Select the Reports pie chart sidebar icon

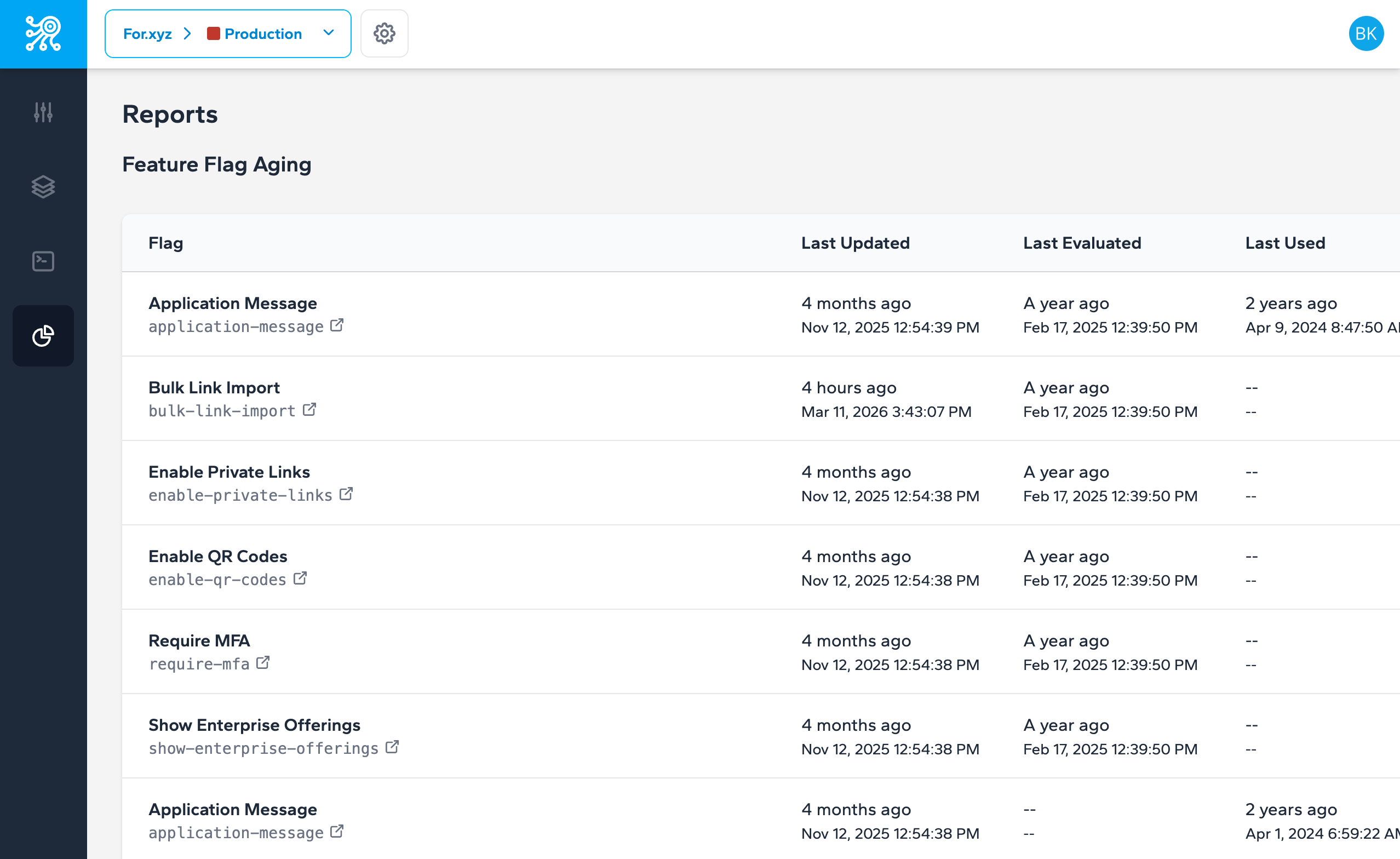[43, 336]
